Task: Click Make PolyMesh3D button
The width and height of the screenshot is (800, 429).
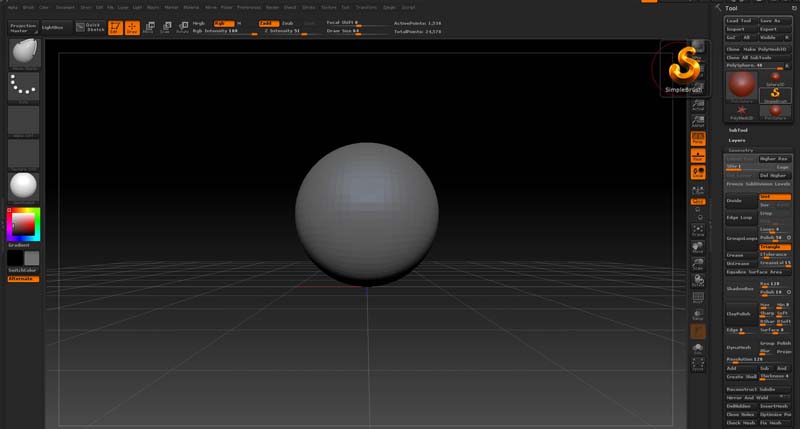Action: pos(766,49)
